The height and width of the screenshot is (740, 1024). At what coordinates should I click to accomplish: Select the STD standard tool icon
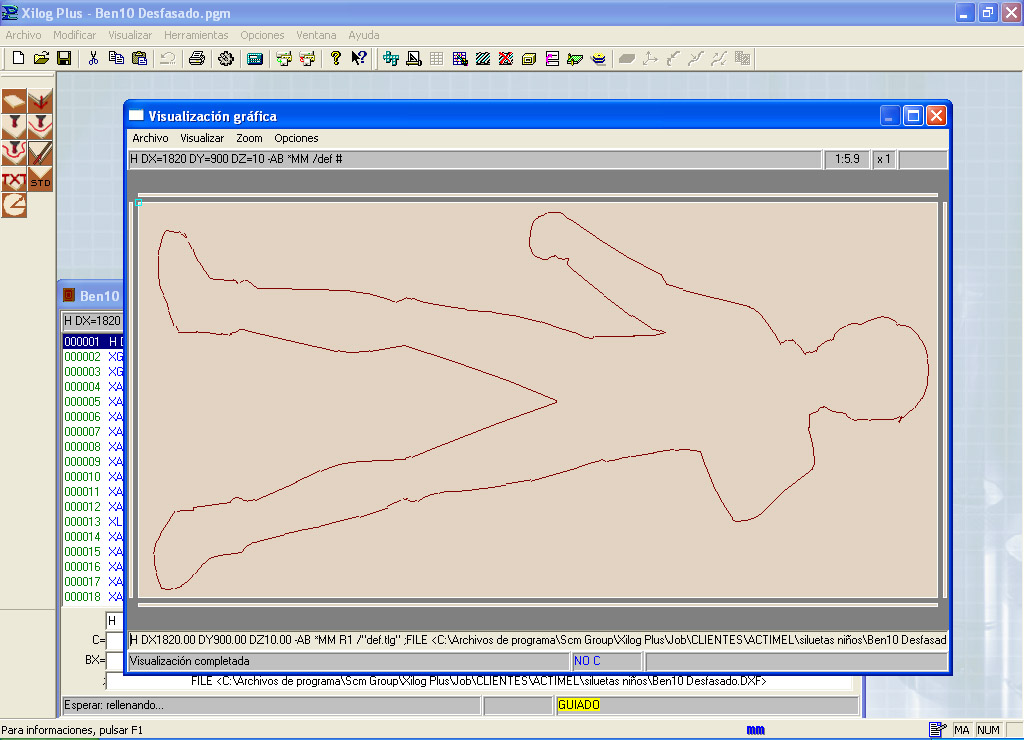point(40,180)
